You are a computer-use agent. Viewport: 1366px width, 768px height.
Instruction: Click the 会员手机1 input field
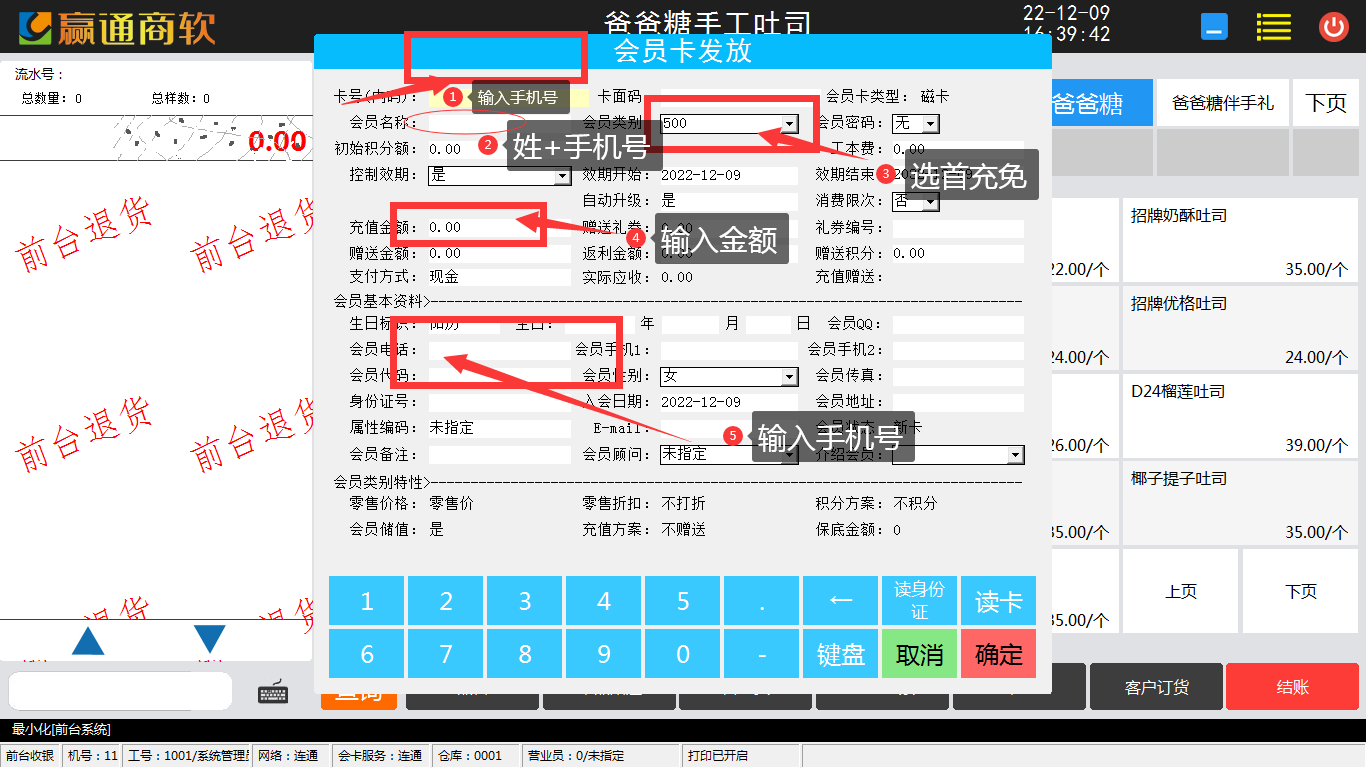[x=729, y=350]
